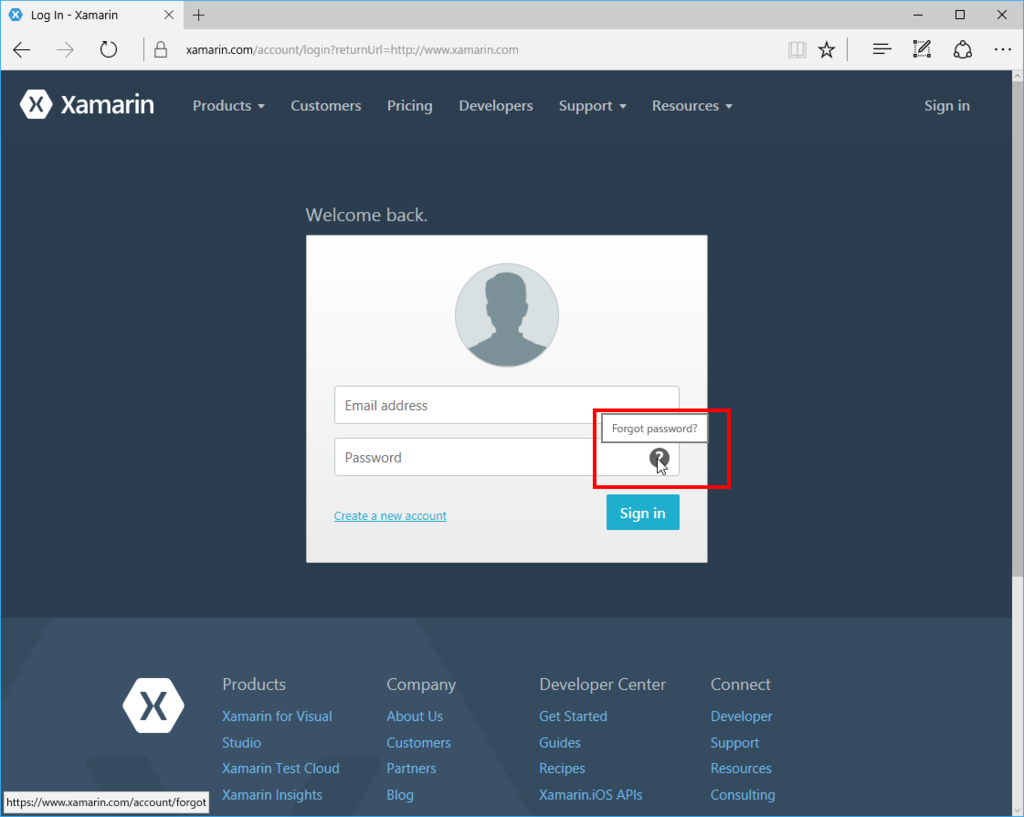
Task: Close the Log In - Xamarin tab
Action: click(168, 15)
